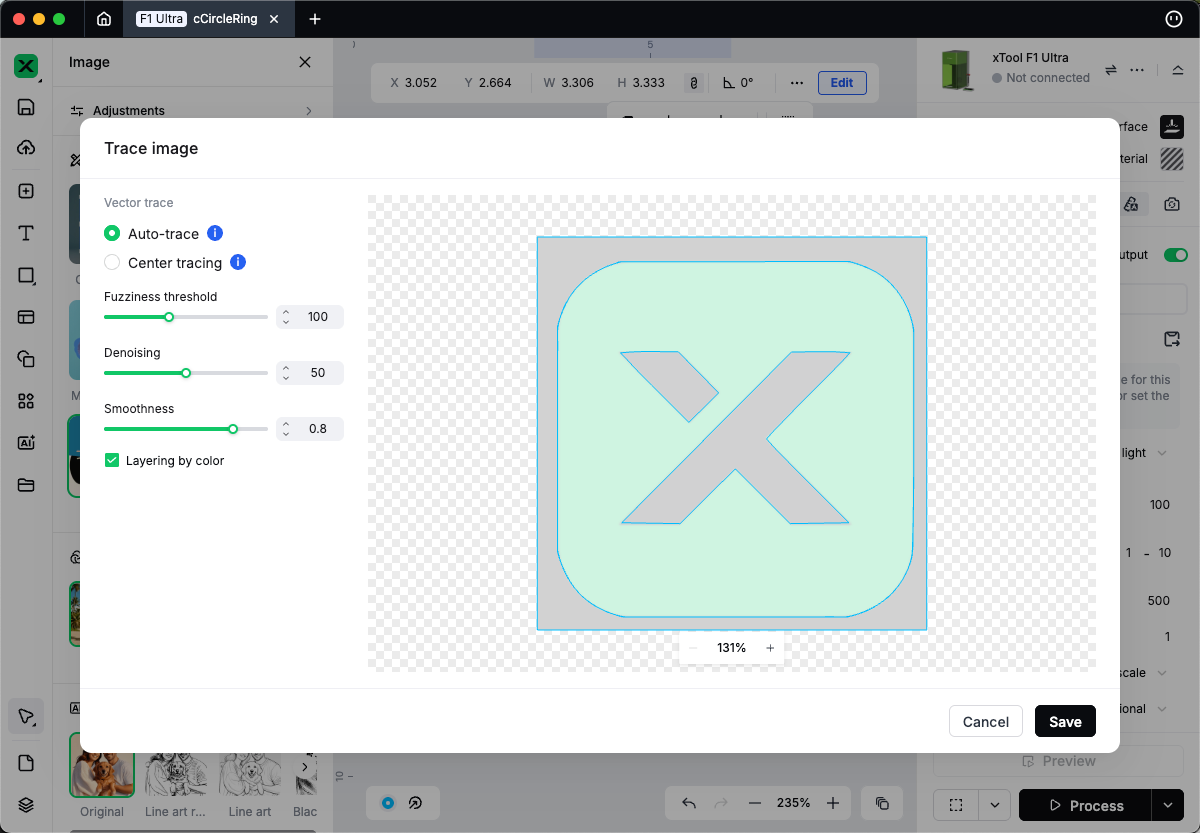Increment the Fuzziness threshold stepper
This screenshot has width=1200, height=833.
[286, 312]
